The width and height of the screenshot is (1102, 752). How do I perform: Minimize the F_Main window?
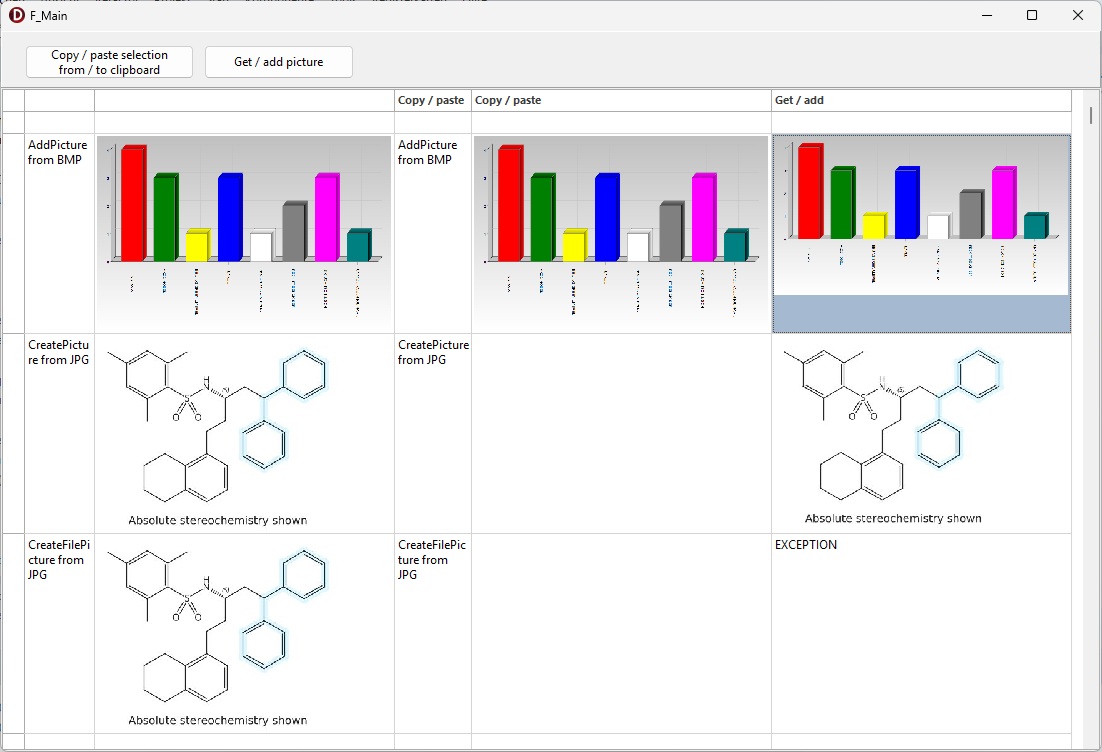coord(986,15)
